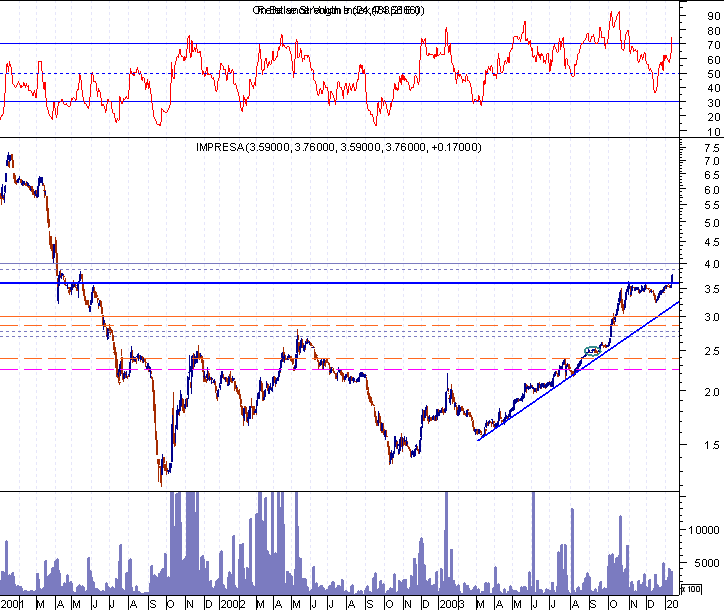Select the dotted blue RSI 50 midline
724x610 pixels.
(339, 73)
